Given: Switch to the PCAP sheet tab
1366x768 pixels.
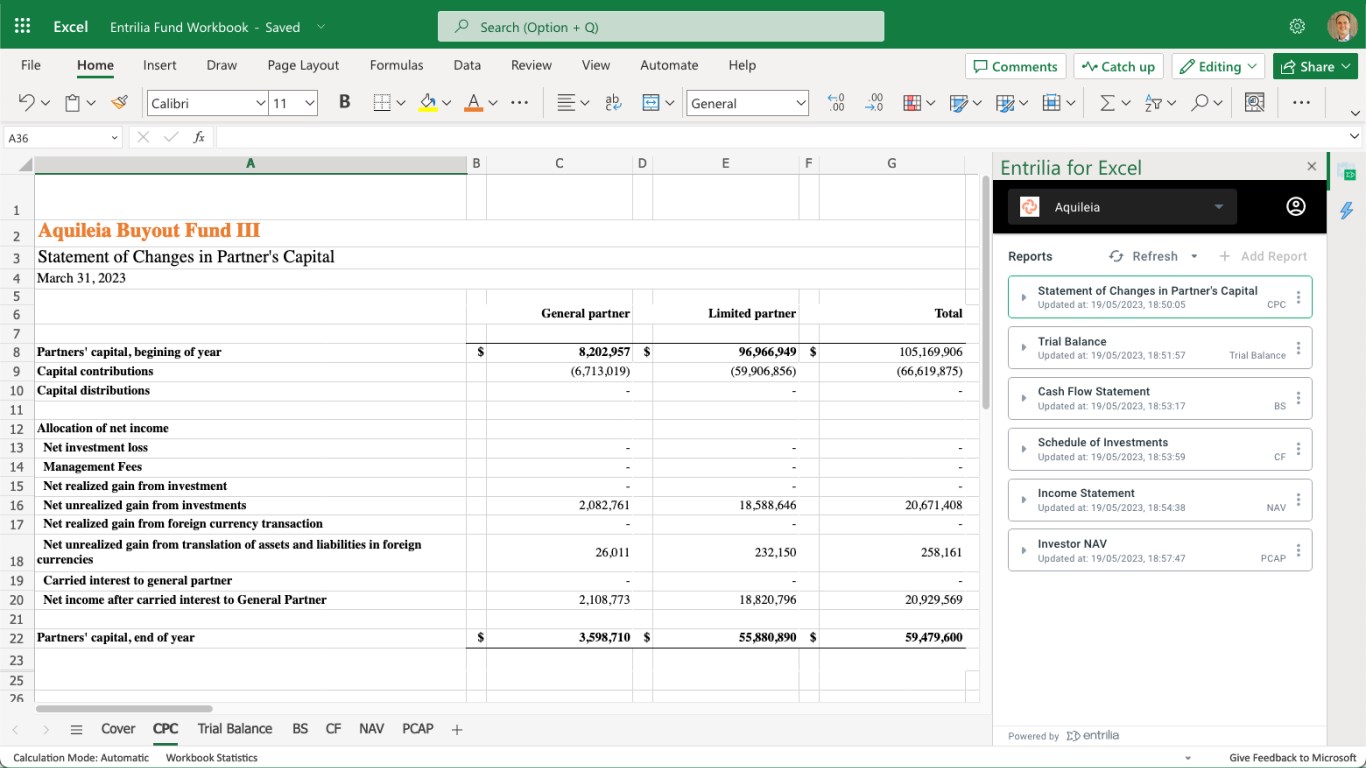Looking at the screenshot, I should (418, 729).
